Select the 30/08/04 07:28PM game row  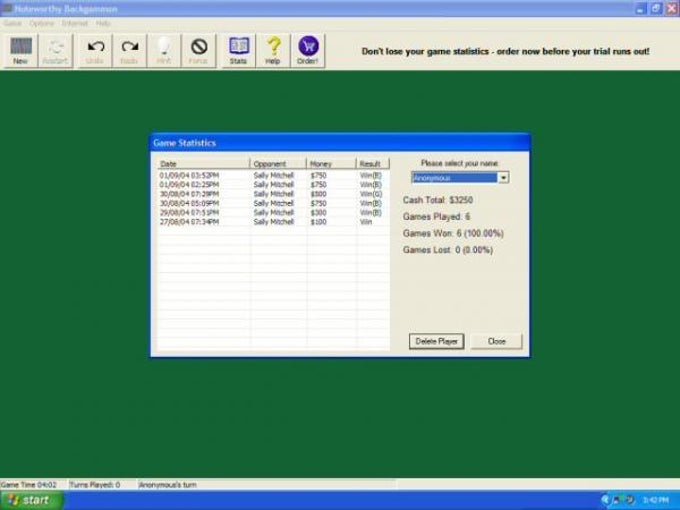pos(273,194)
